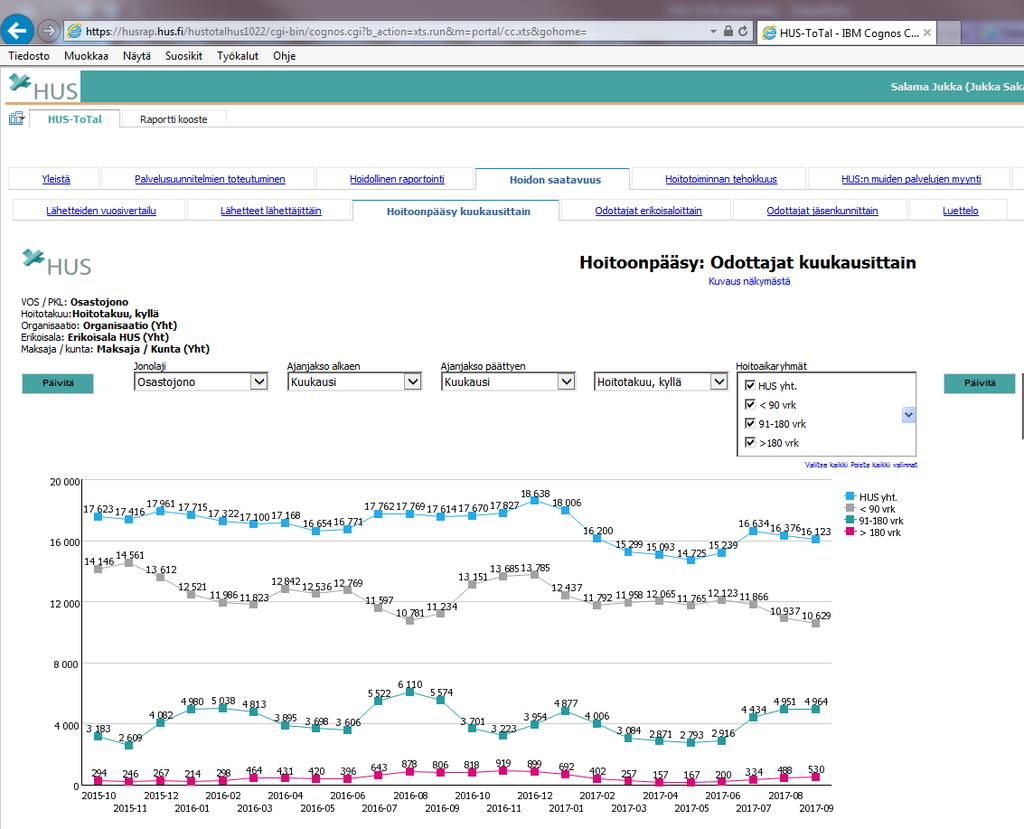The width and height of the screenshot is (1024, 829).
Task: Open Lähetteiden vuosivertailu sub-tab
Action: (101, 210)
